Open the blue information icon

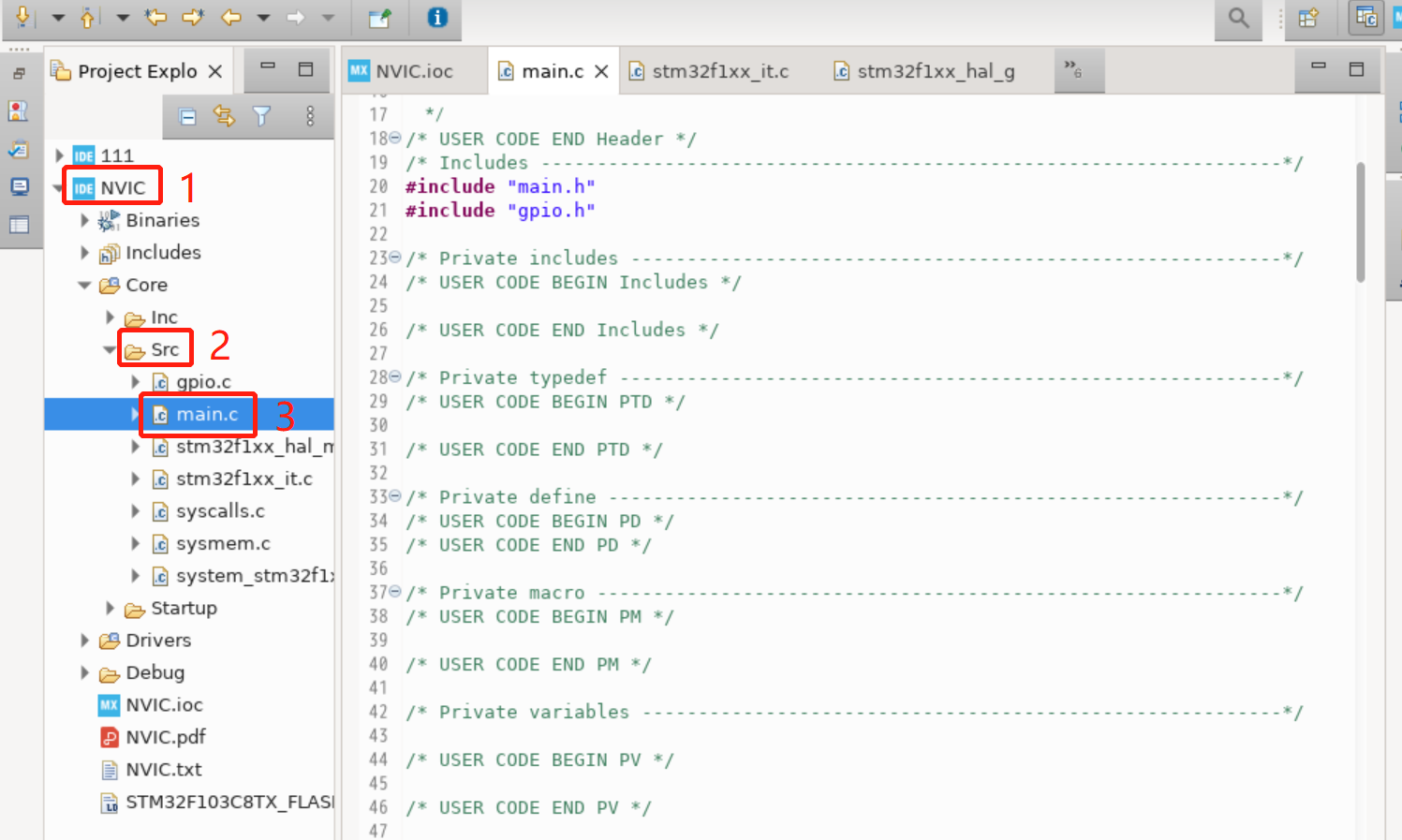(437, 17)
